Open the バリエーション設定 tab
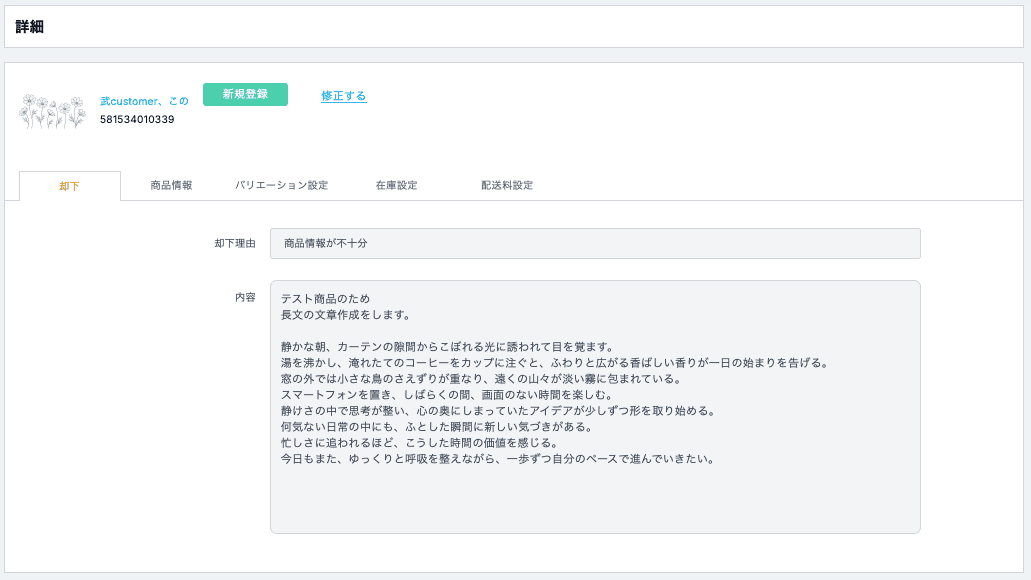The height and width of the screenshot is (580, 1031). (281, 186)
